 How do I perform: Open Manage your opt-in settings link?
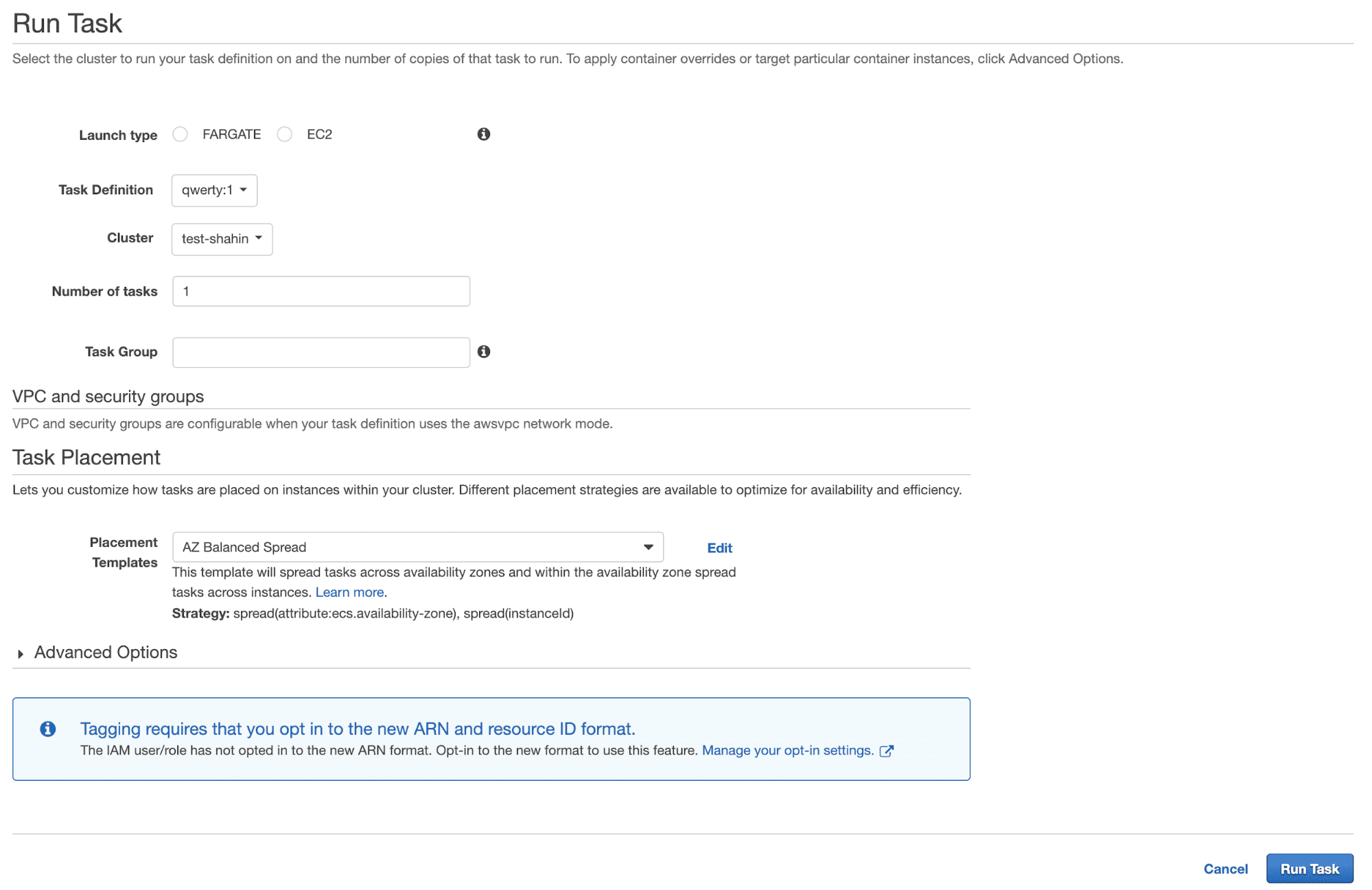[787, 751]
